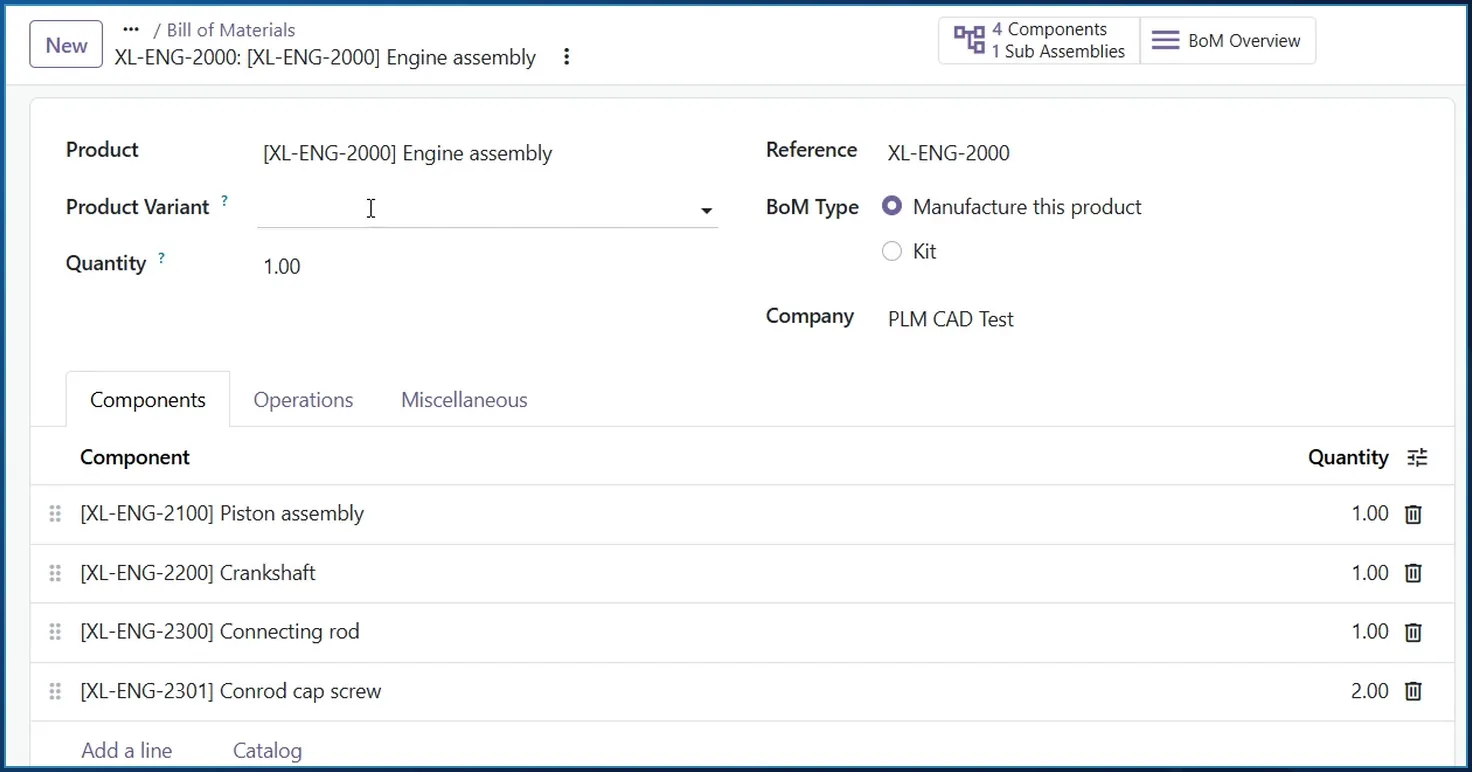
Task: Delete the Piston assembly component line
Action: pyautogui.click(x=1413, y=514)
